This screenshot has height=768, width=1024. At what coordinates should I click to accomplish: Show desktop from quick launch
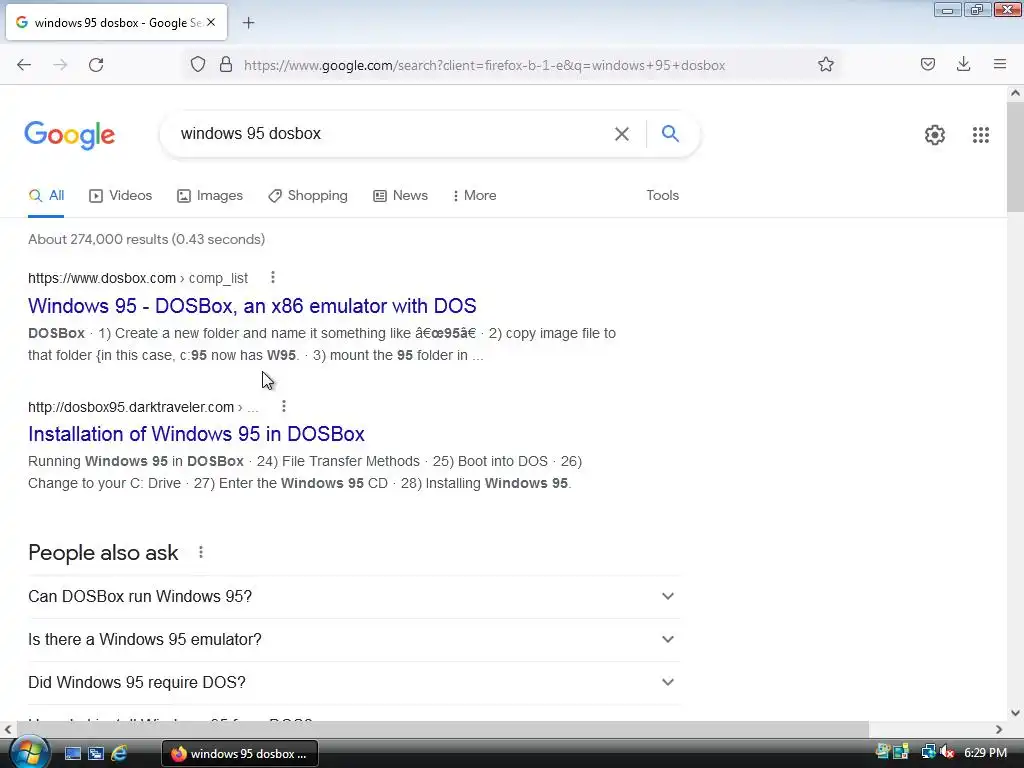coord(72,754)
